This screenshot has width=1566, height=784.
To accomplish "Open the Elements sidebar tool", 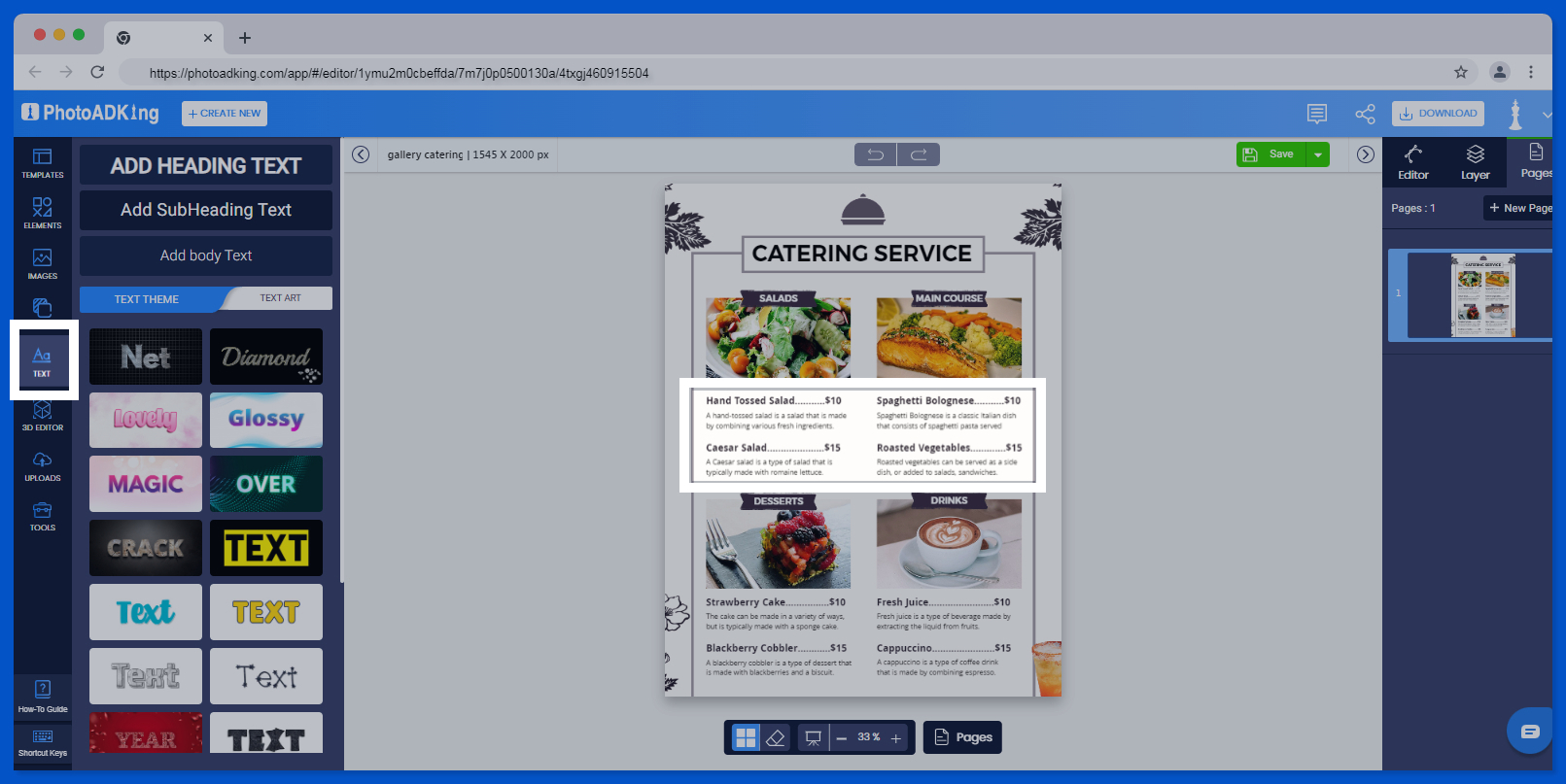I will pyautogui.click(x=42, y=213).
